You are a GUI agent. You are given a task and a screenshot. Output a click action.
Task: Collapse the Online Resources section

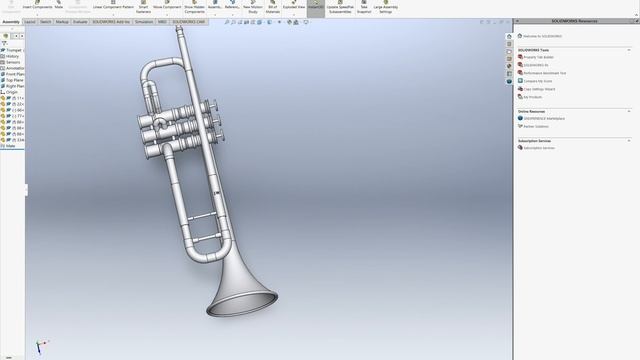click(x=629, y=111)
